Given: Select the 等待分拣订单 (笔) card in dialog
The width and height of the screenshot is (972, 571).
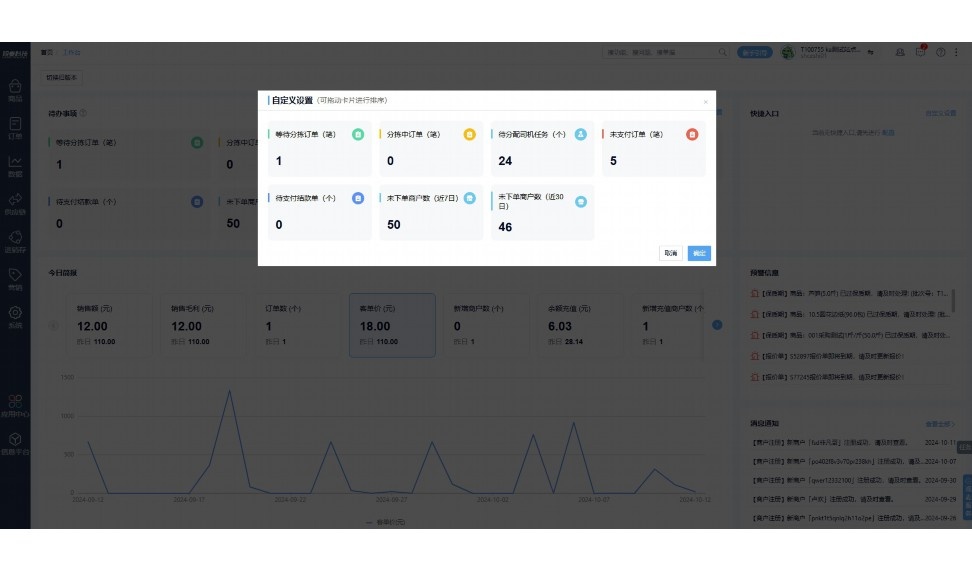Looking at the screenshot, I should tap(319, 149).
